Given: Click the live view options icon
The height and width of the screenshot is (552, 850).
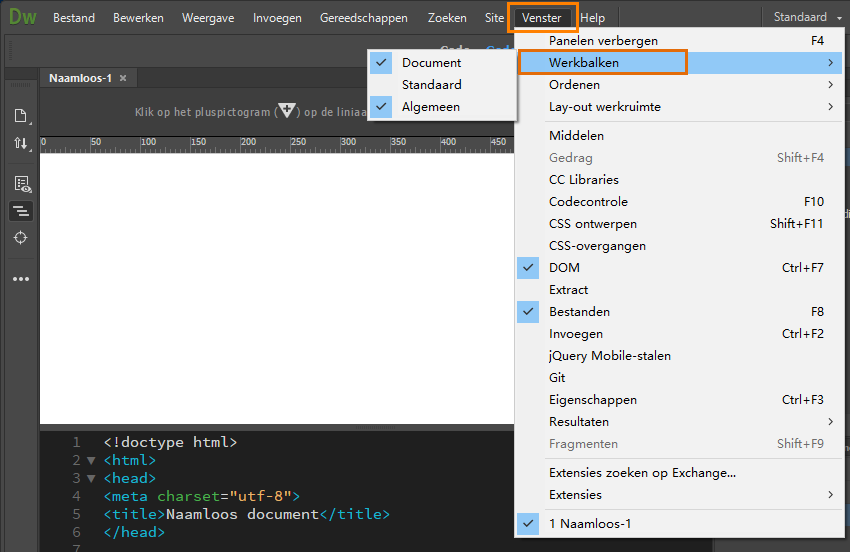Looking at the screenshot, I should click(21, 183).
